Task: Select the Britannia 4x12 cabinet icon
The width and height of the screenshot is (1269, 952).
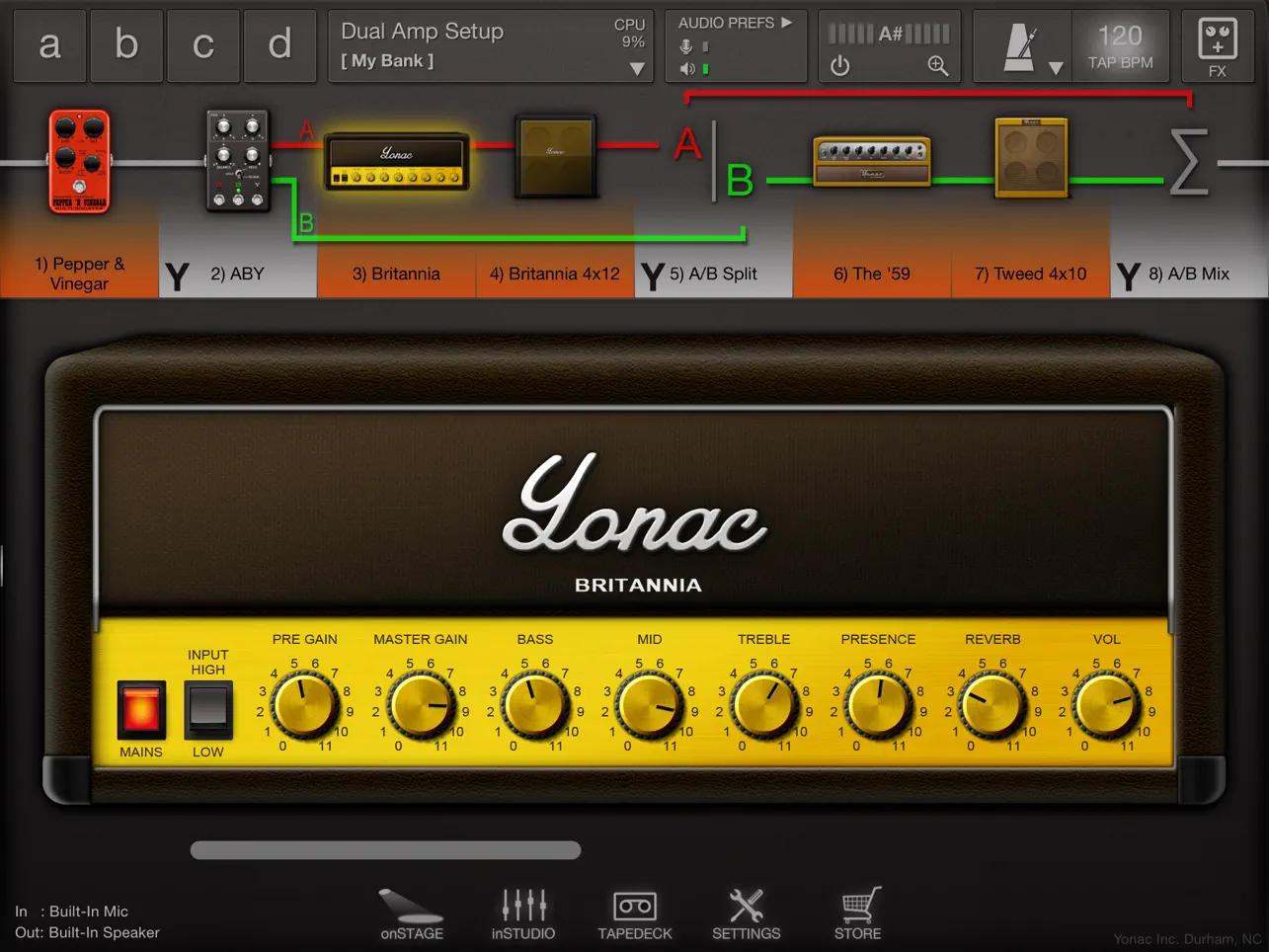Action: [556, 157]
